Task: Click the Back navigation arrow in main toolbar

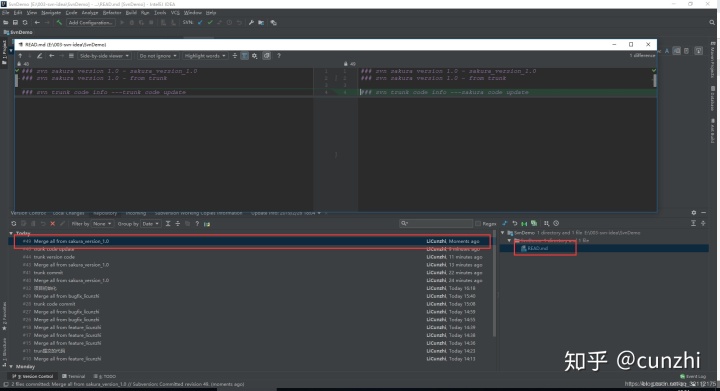Action: [37, 22]
